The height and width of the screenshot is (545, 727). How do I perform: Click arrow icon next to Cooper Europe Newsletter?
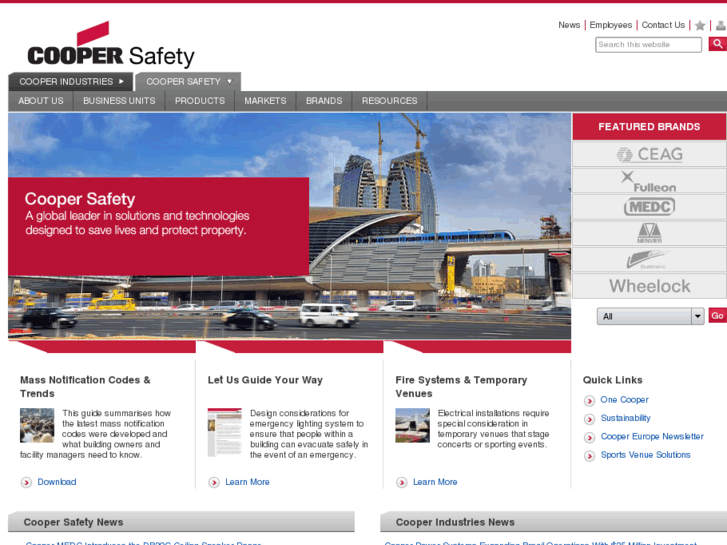click(589, 437)
